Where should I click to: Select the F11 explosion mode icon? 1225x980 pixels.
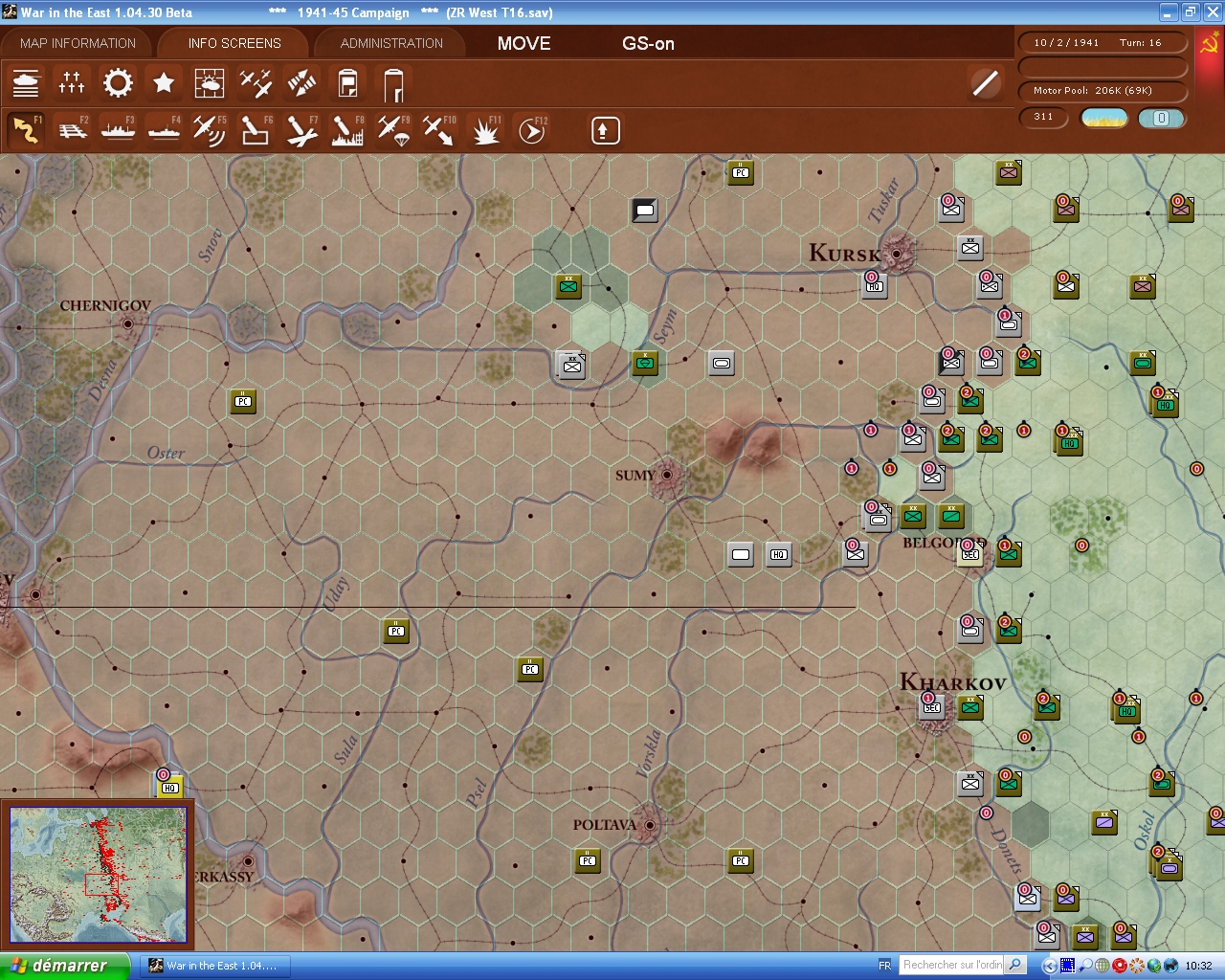(x=485, y=130)
